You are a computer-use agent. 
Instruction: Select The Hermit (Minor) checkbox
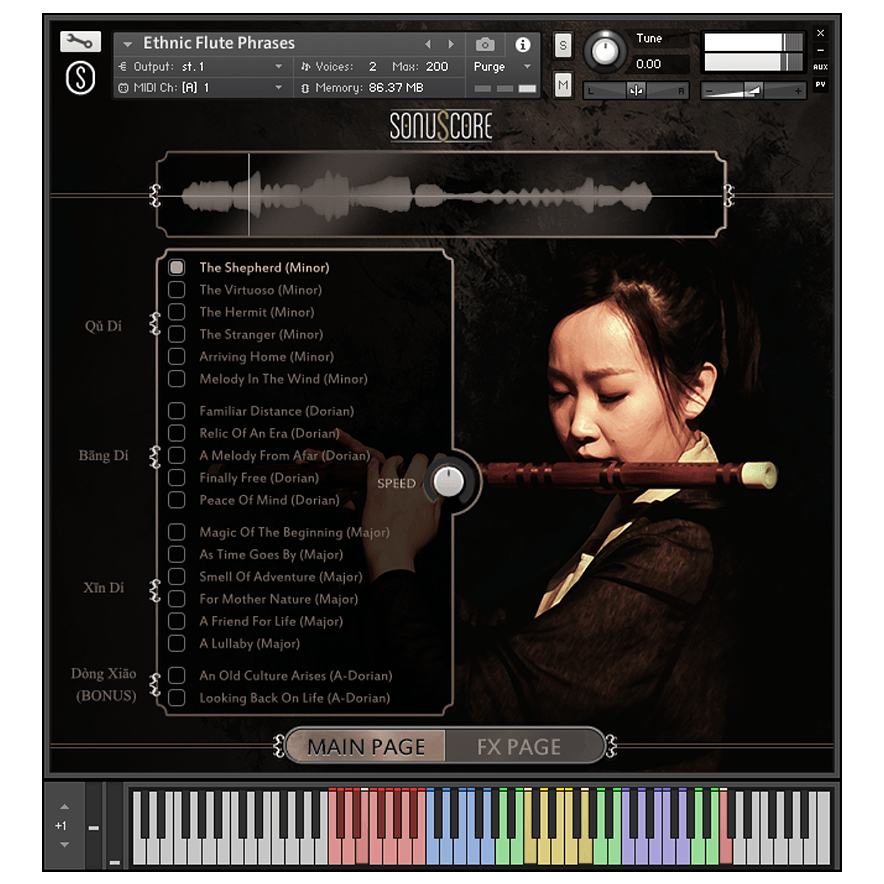[176, 312]
